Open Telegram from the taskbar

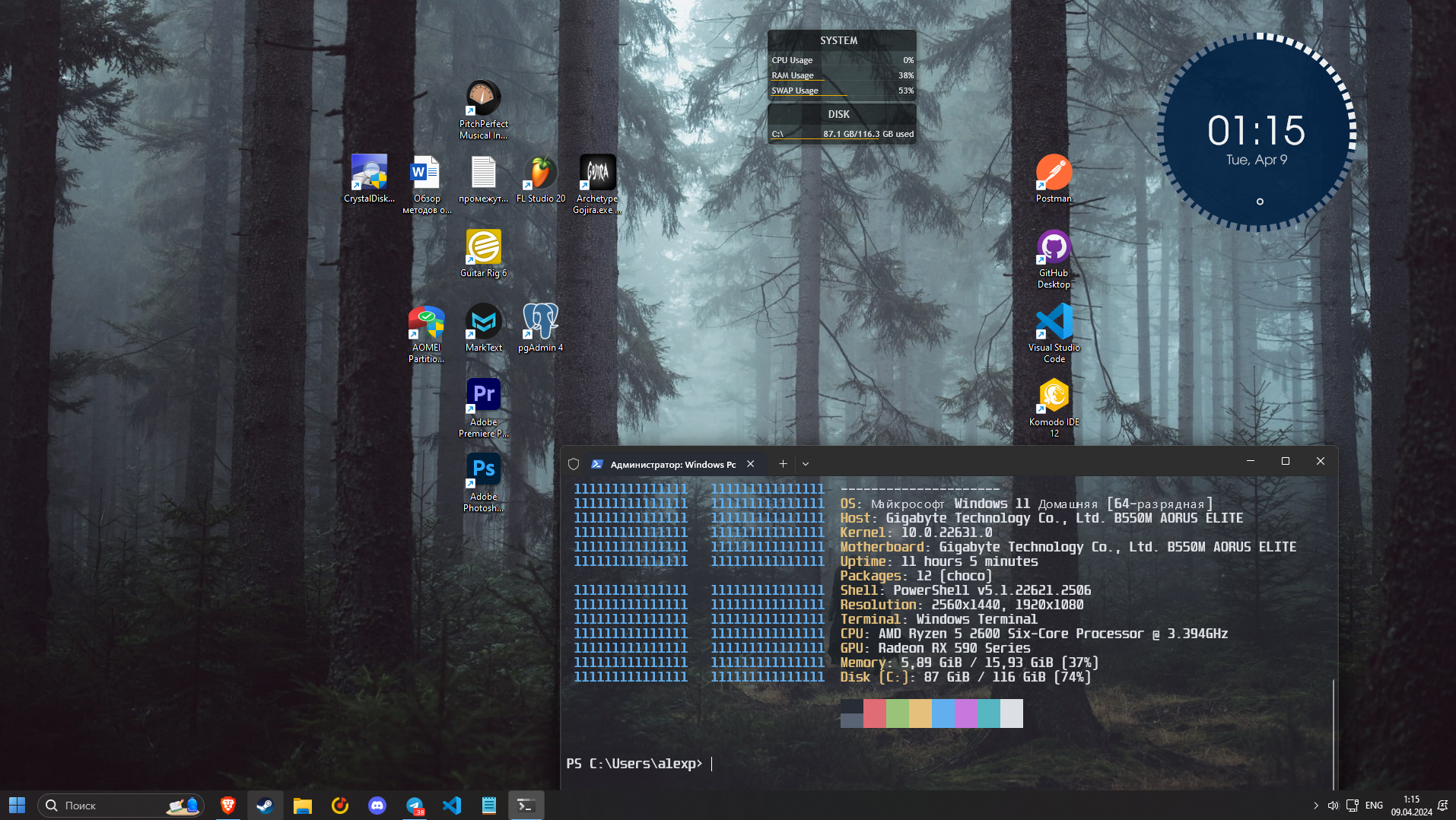(x=415, y=805)
